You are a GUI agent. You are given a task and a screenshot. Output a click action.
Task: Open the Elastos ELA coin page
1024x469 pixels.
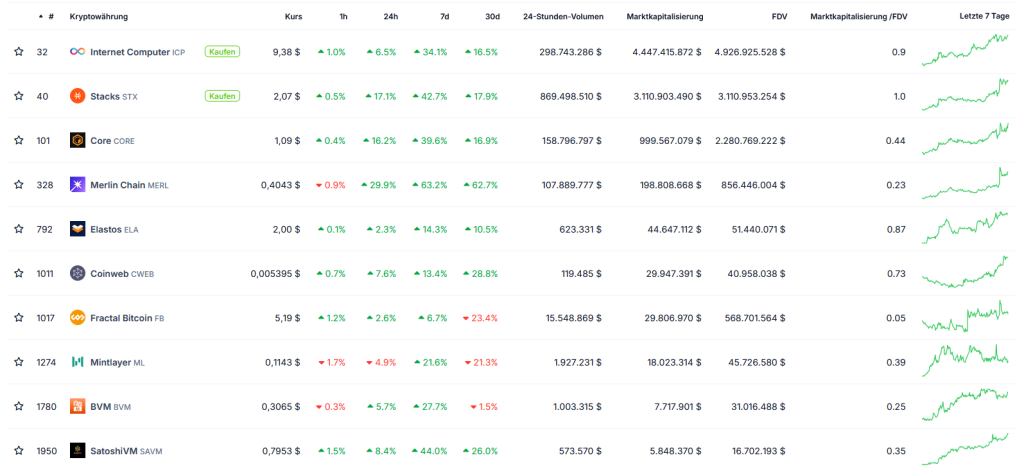point(114,229)
